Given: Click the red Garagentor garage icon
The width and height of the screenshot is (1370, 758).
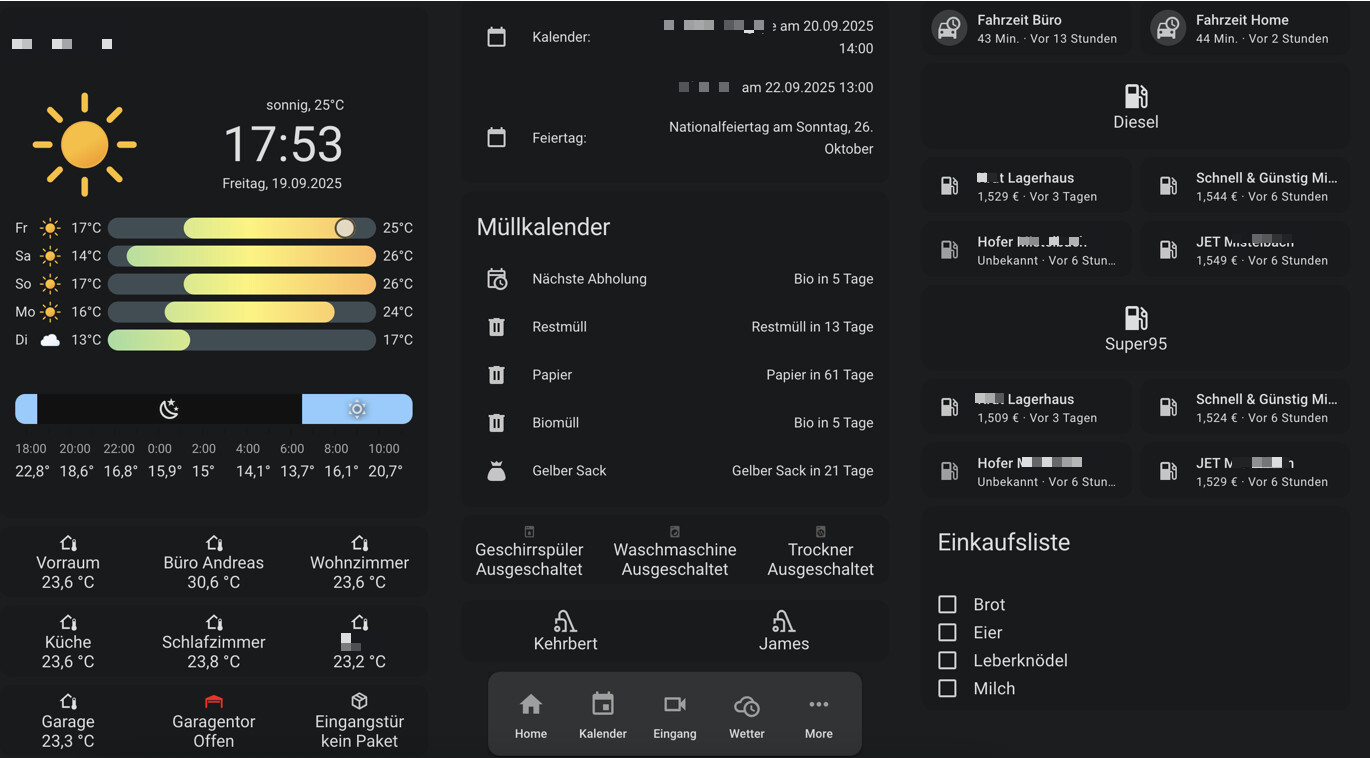Looking at the screenshot, I should click(213, 701).
